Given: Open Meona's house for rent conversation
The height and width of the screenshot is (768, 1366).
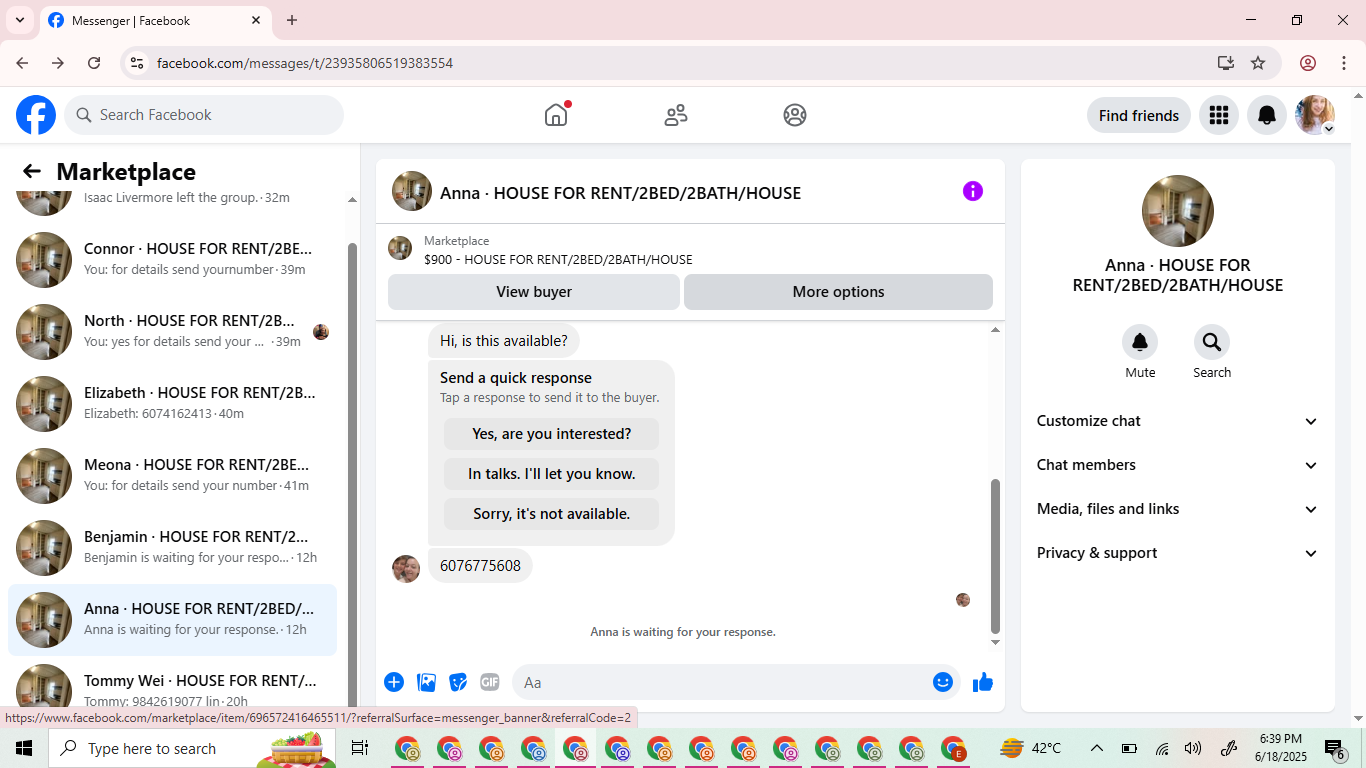Looking at the screenshot, I should tap(172, 476).
